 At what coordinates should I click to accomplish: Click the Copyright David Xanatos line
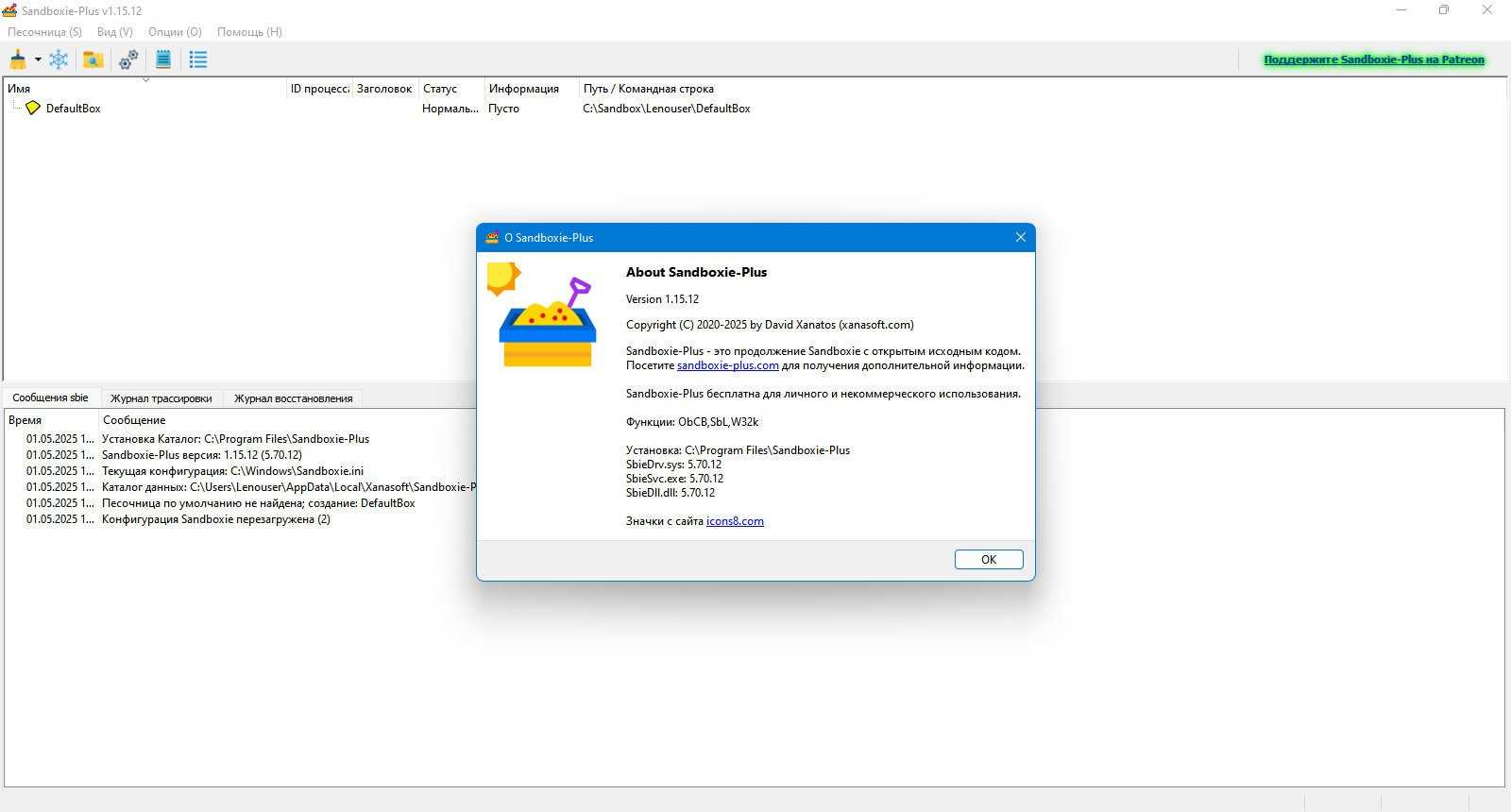[770, 325]
